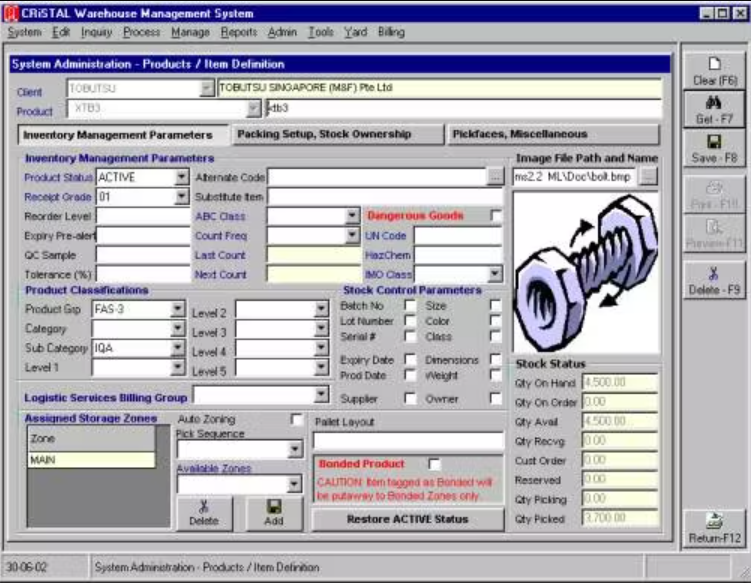
Task: Expand the ABC Class dropdown
Action: click(x=352, y=216)
